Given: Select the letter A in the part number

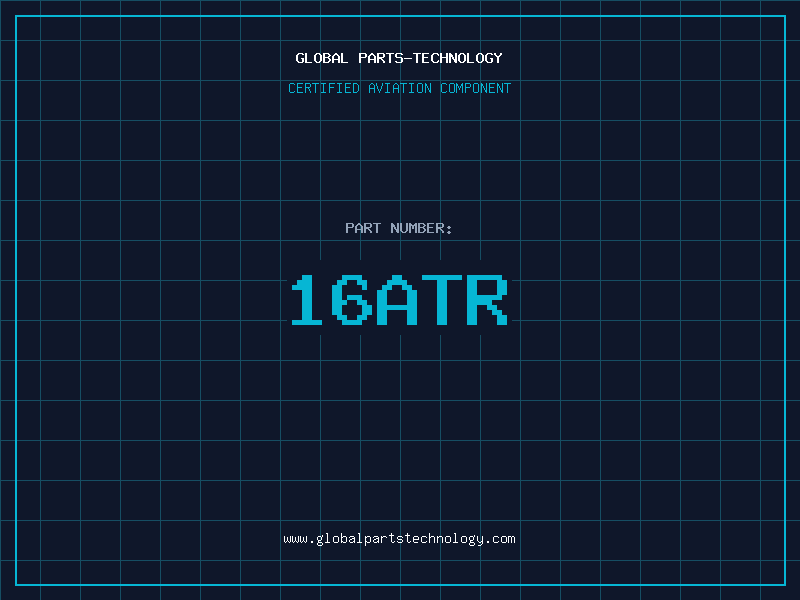Looking at the screenshot, I should (399, 301).
